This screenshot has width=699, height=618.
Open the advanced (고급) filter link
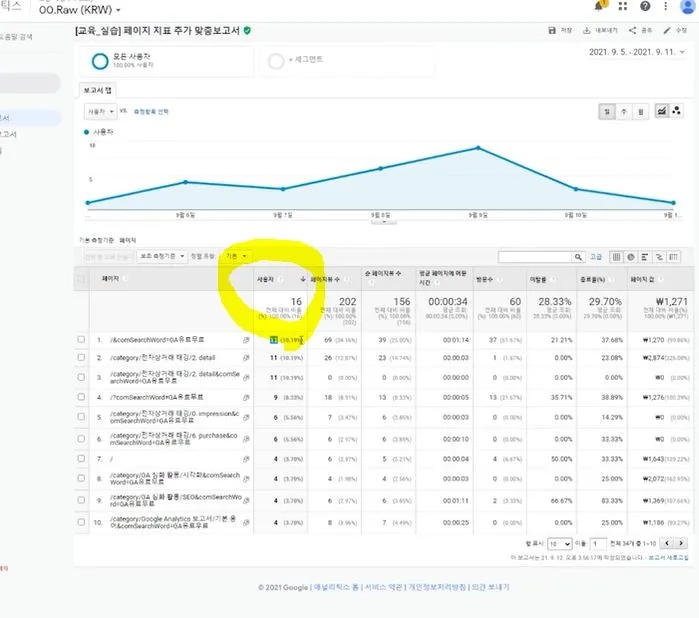pos(596,257)
